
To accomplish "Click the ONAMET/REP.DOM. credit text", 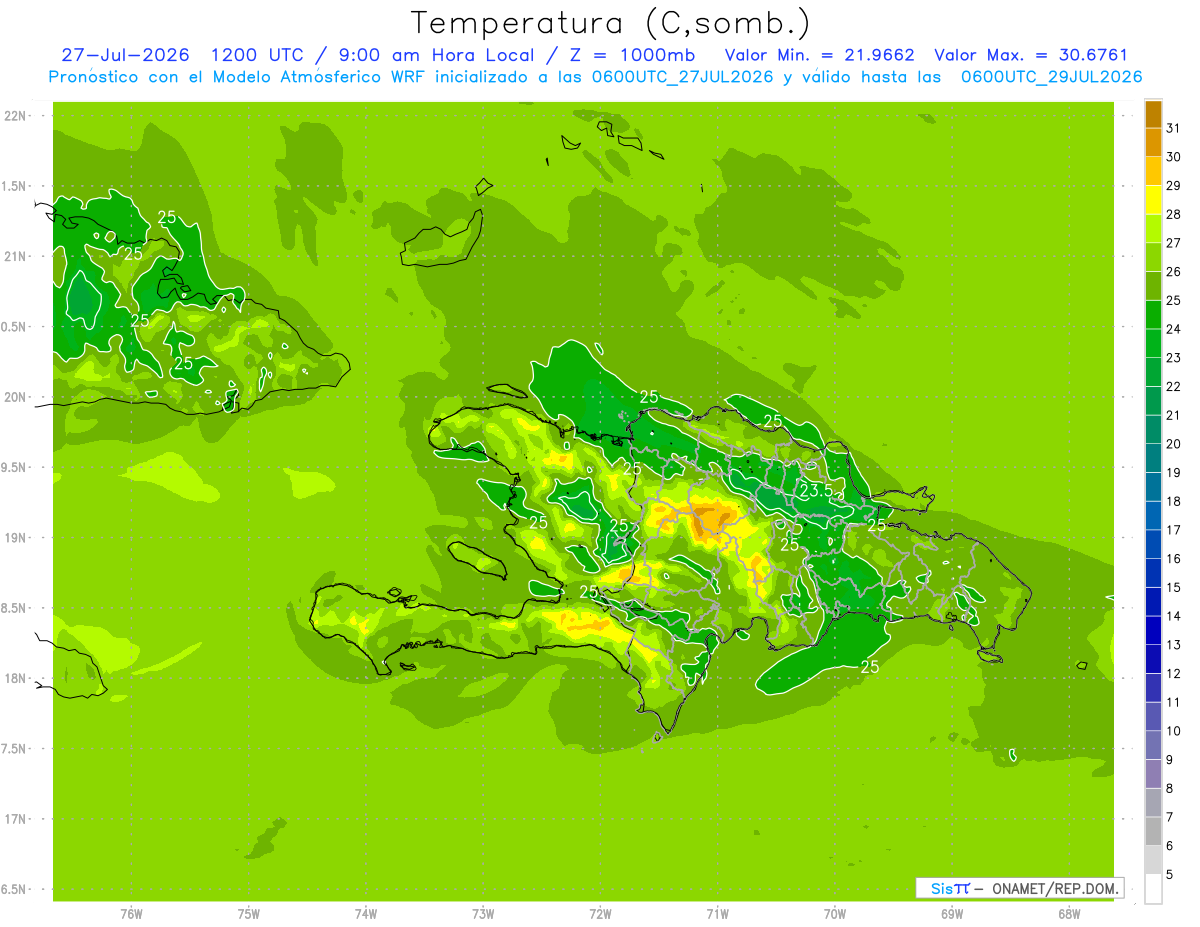I will [1054, 888].
